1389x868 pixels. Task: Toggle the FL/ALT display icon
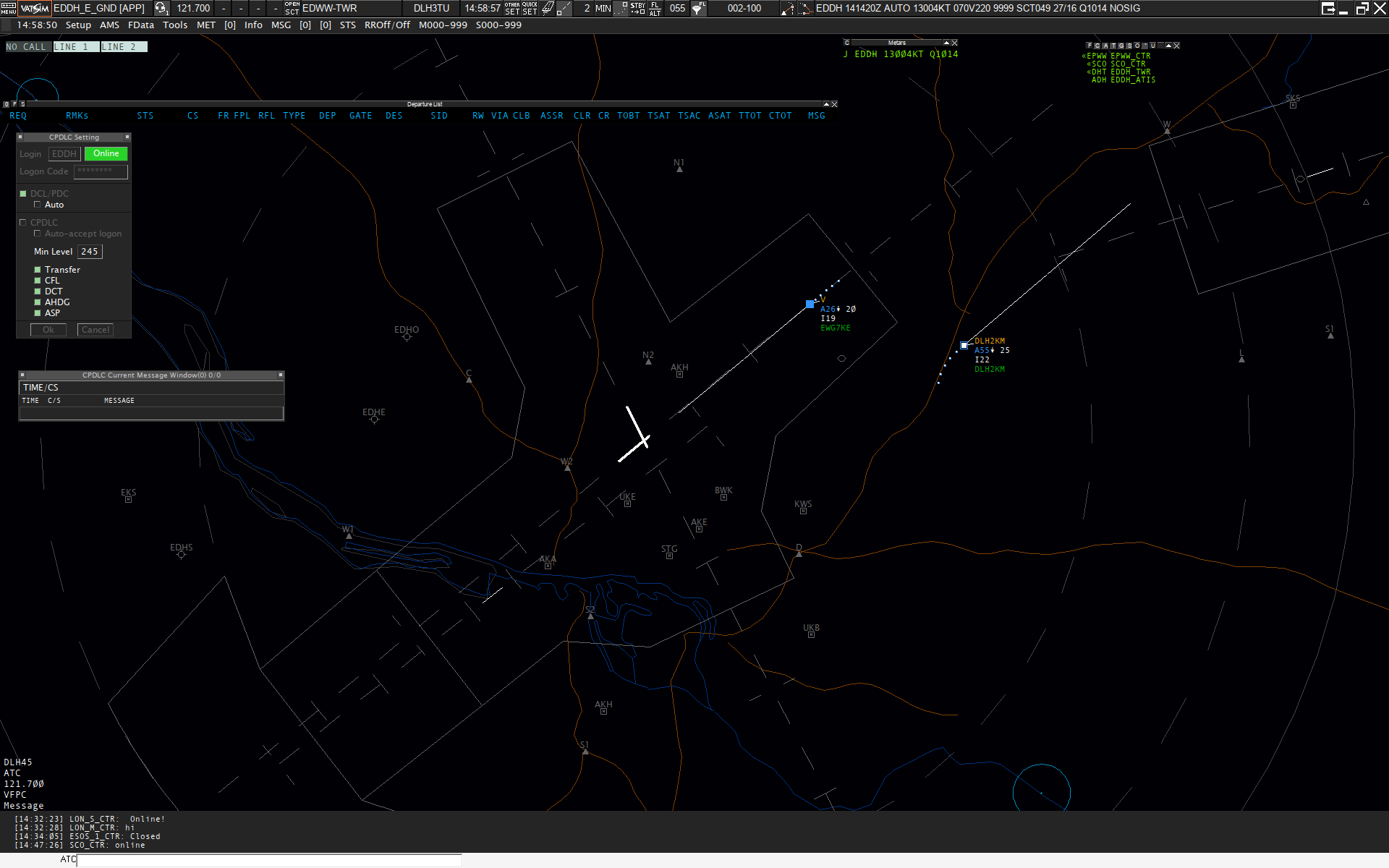coord(655,8)
